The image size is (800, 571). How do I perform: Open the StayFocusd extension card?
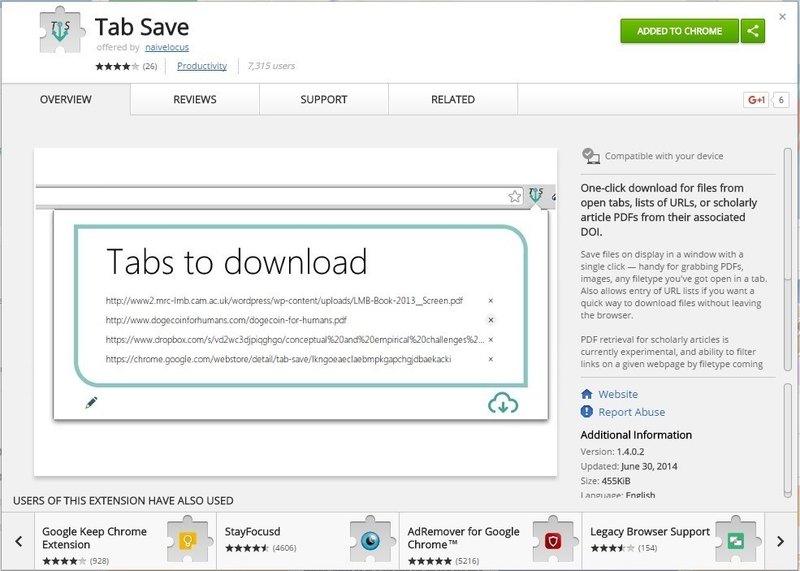pos(308,541)
